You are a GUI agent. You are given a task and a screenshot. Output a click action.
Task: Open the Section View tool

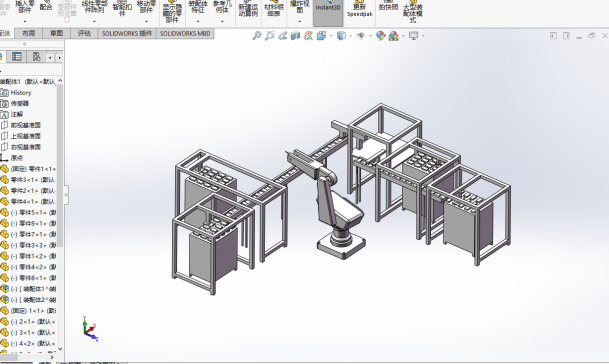click(x=296, y=36)
